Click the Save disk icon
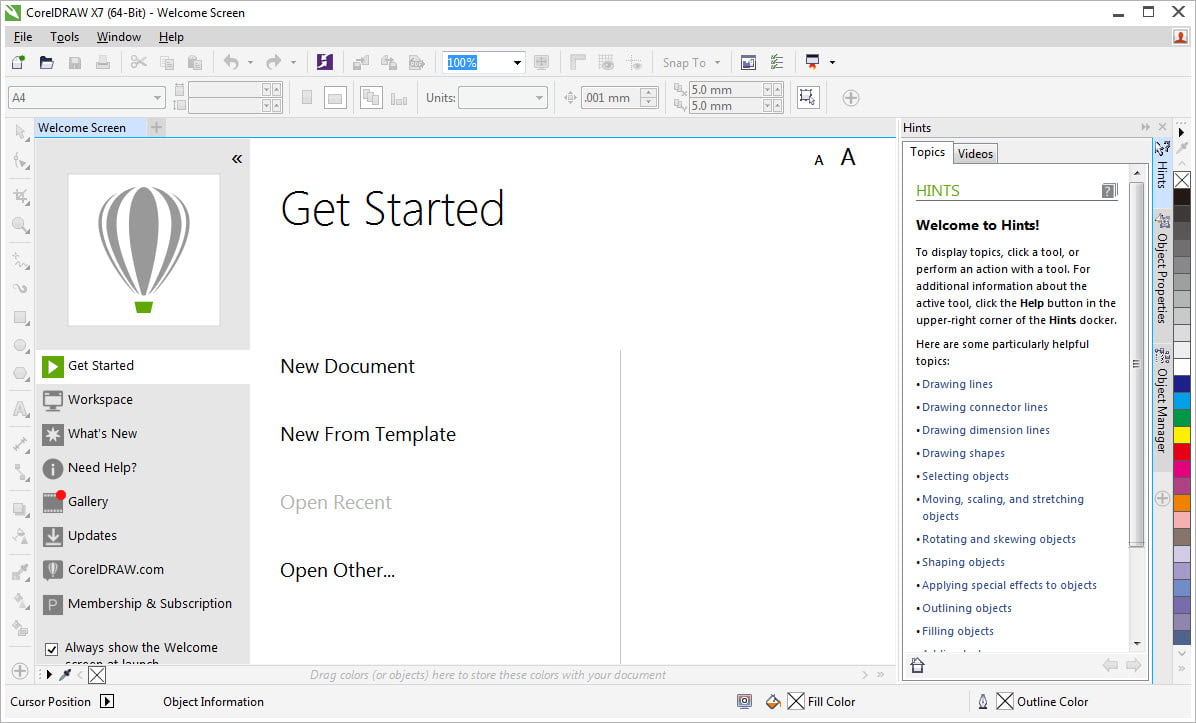The width and height of the screenshot is (1196, 723). pyautogui.click(x=75, y=63)
